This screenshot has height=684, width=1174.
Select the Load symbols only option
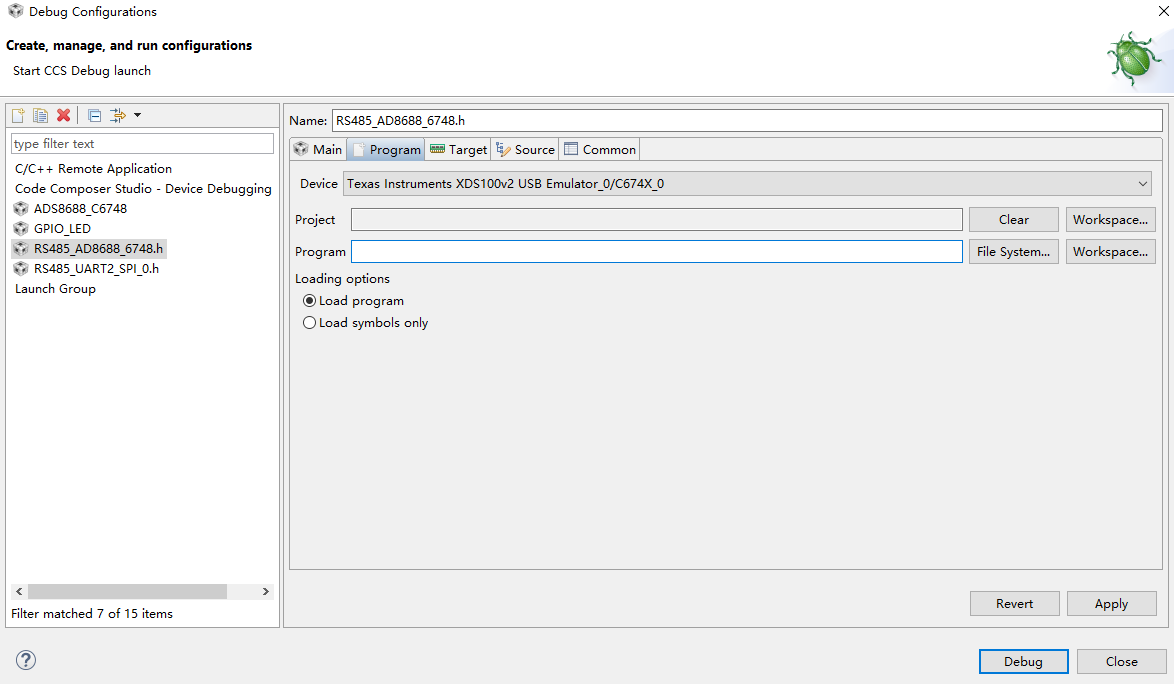310,322
